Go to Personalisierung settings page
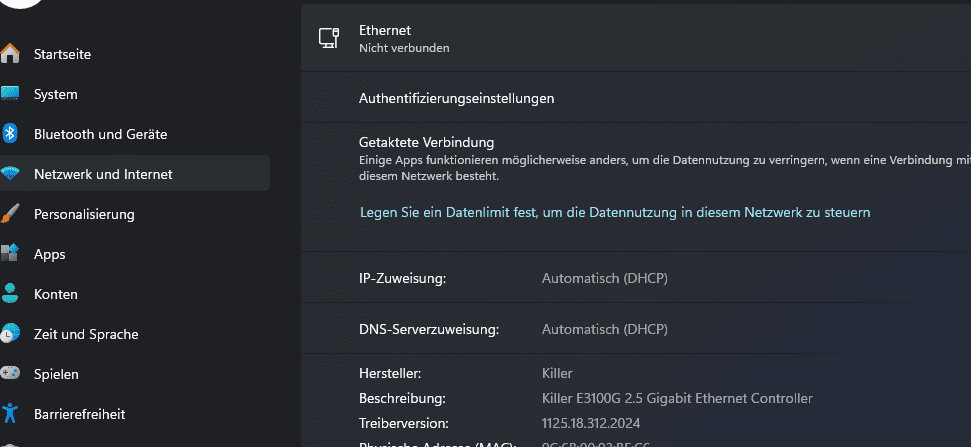 [x=84, y=214]
